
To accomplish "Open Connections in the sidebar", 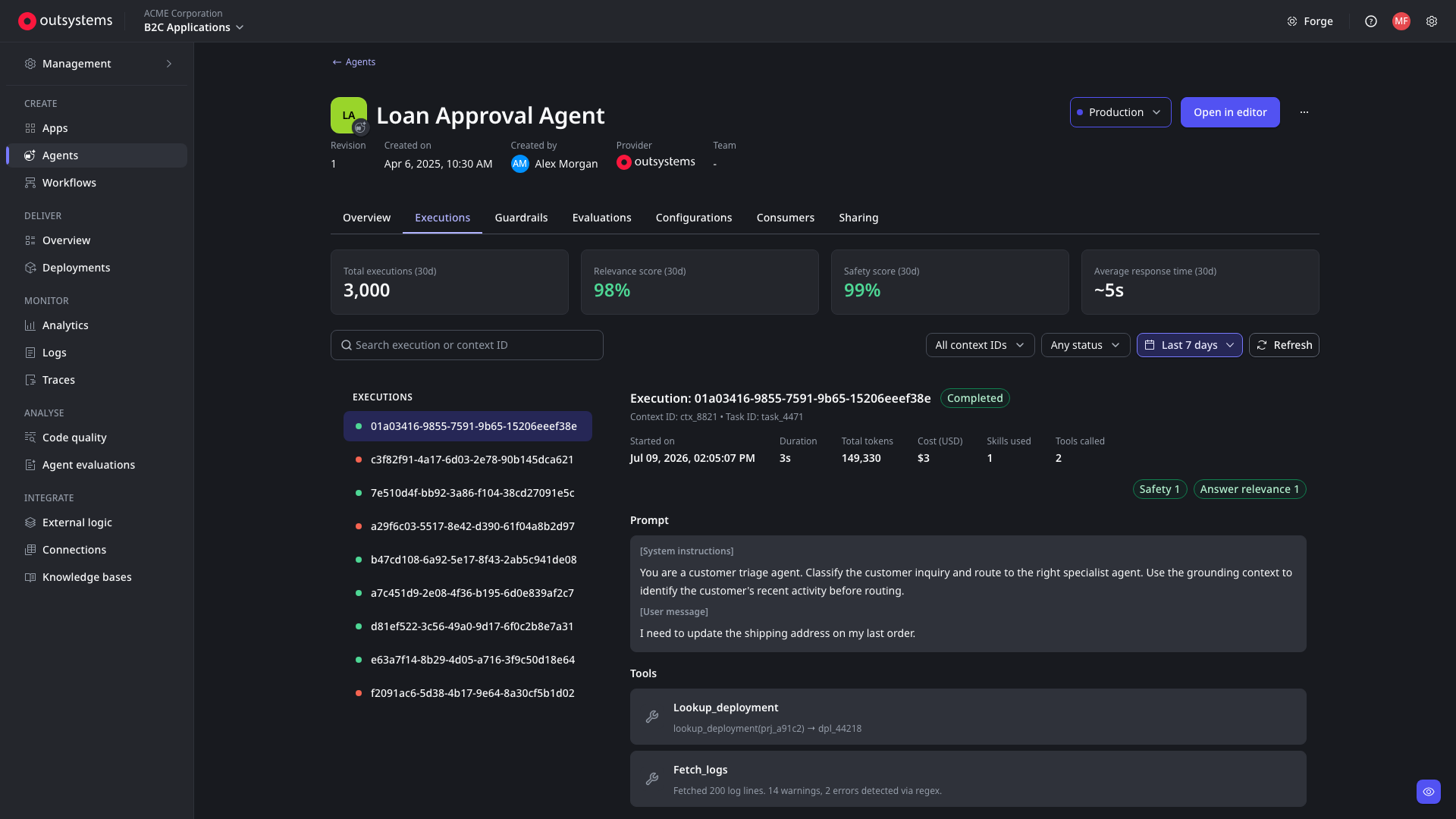I will pyautogui.click(x=96, y=550).
